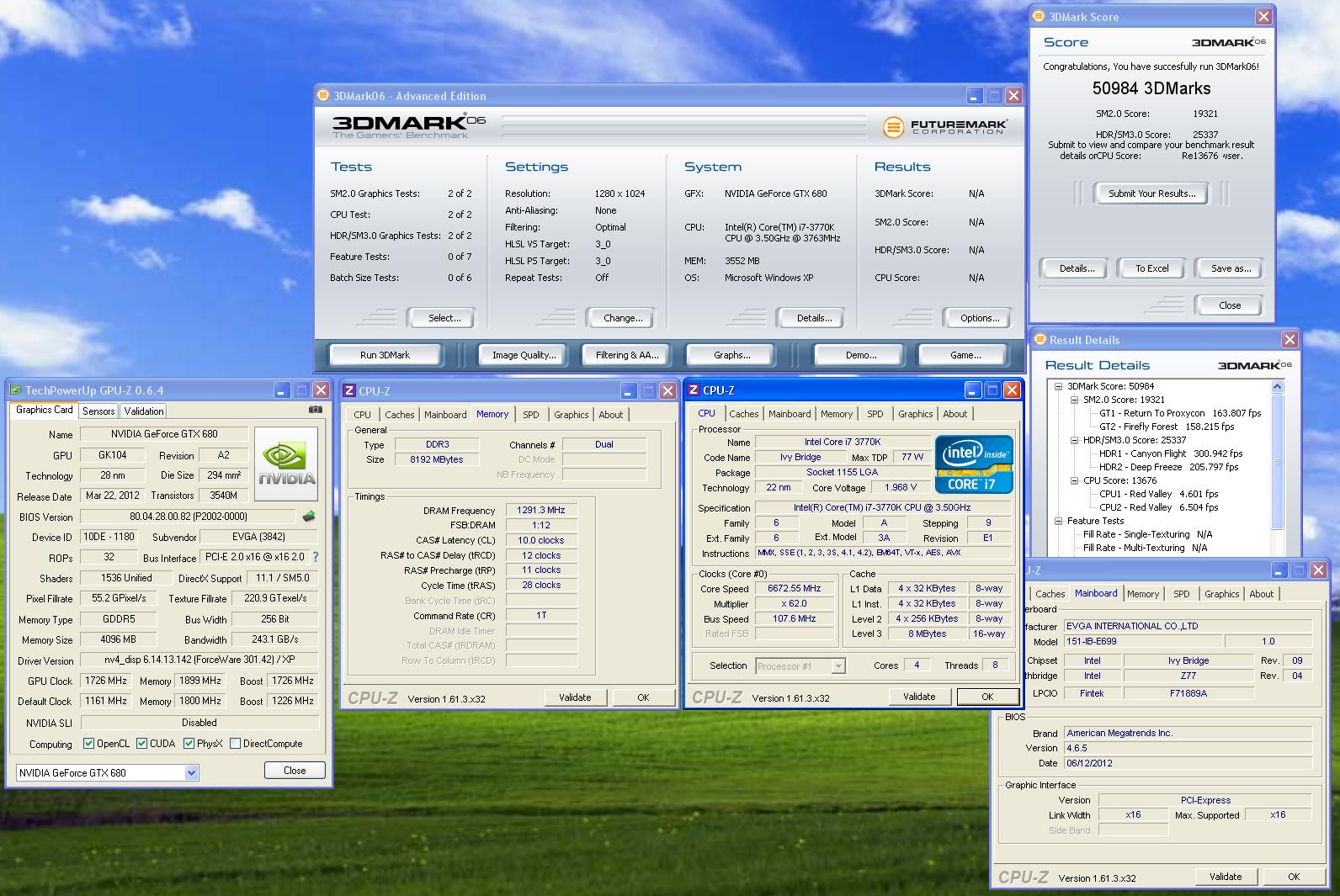Collapse the CPU Score: 13676 tree node
The height and width of the screenshot is (896, 1340).
coord(1074,481)
